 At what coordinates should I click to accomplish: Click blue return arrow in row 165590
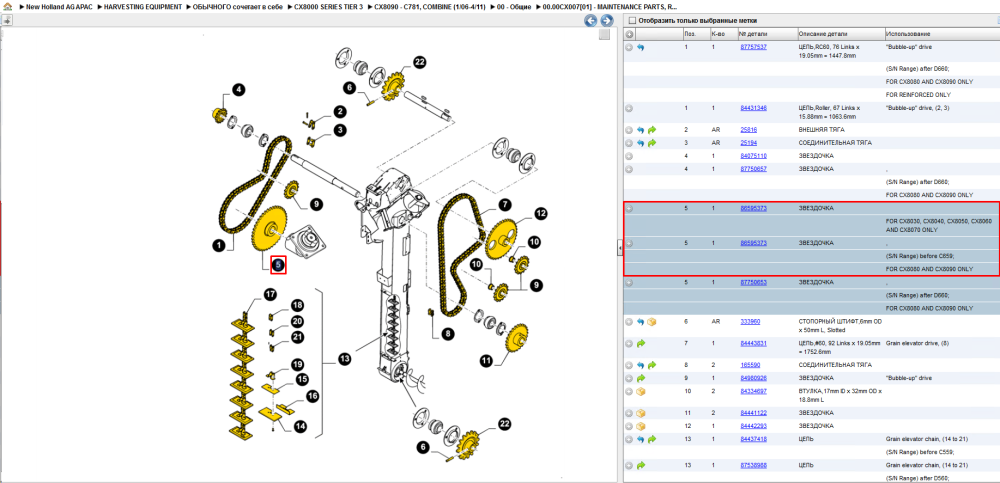click(x=641, y=365)
